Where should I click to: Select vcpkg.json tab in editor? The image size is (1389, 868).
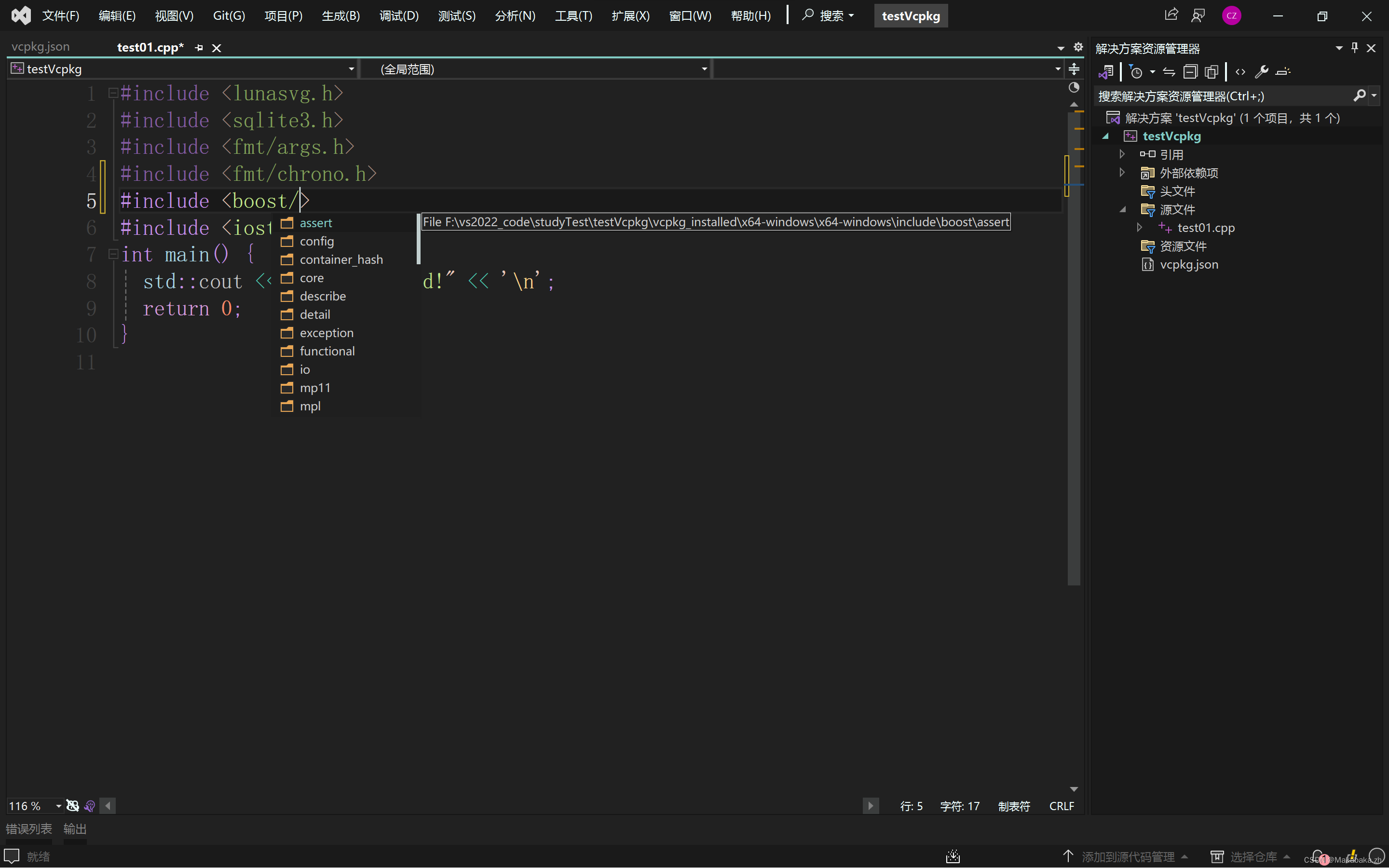click(41, 46)
